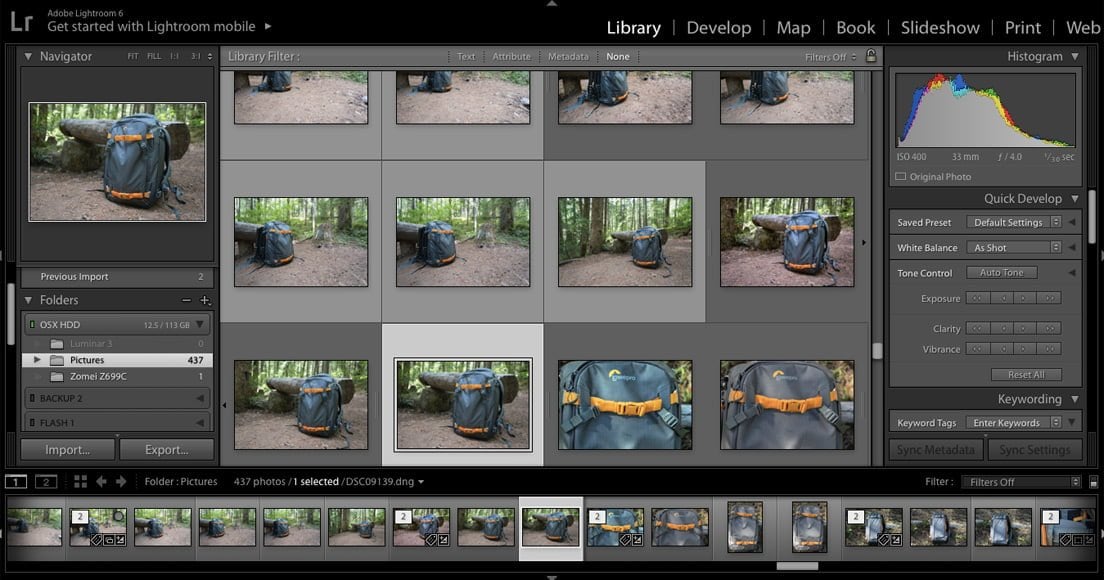Go forward with the right arrow
Image resolution: width=1104 pixels, height=580 pixels.
click(121, 481)
